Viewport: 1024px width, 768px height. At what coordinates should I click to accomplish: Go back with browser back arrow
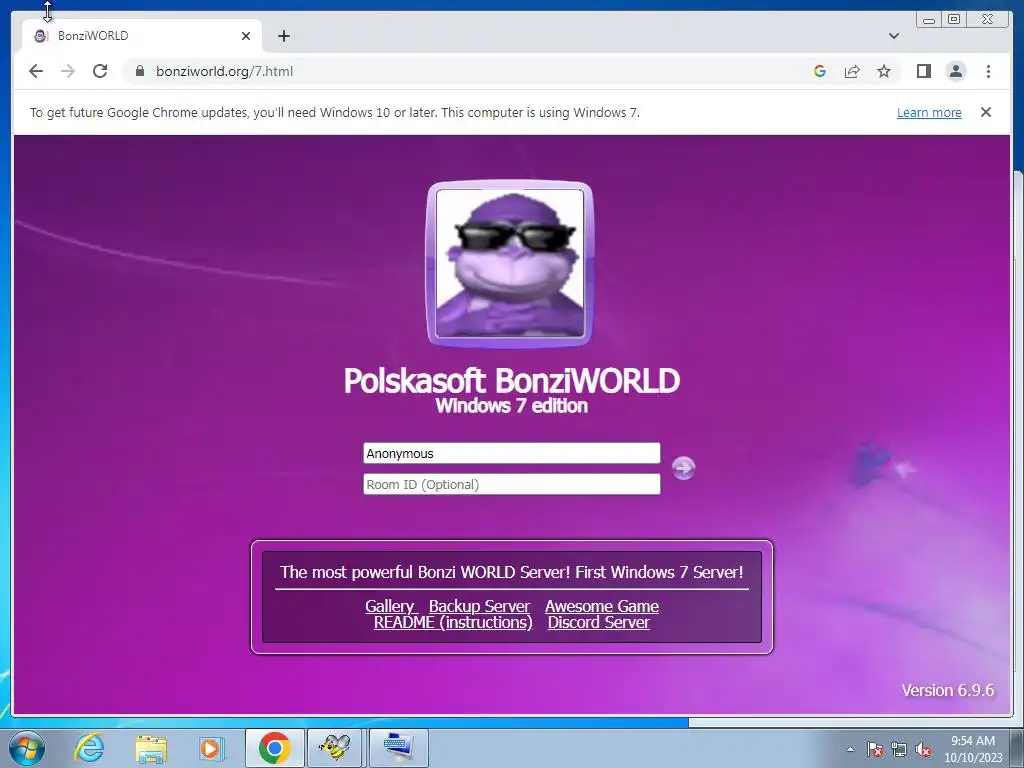(x=36, y=71)
